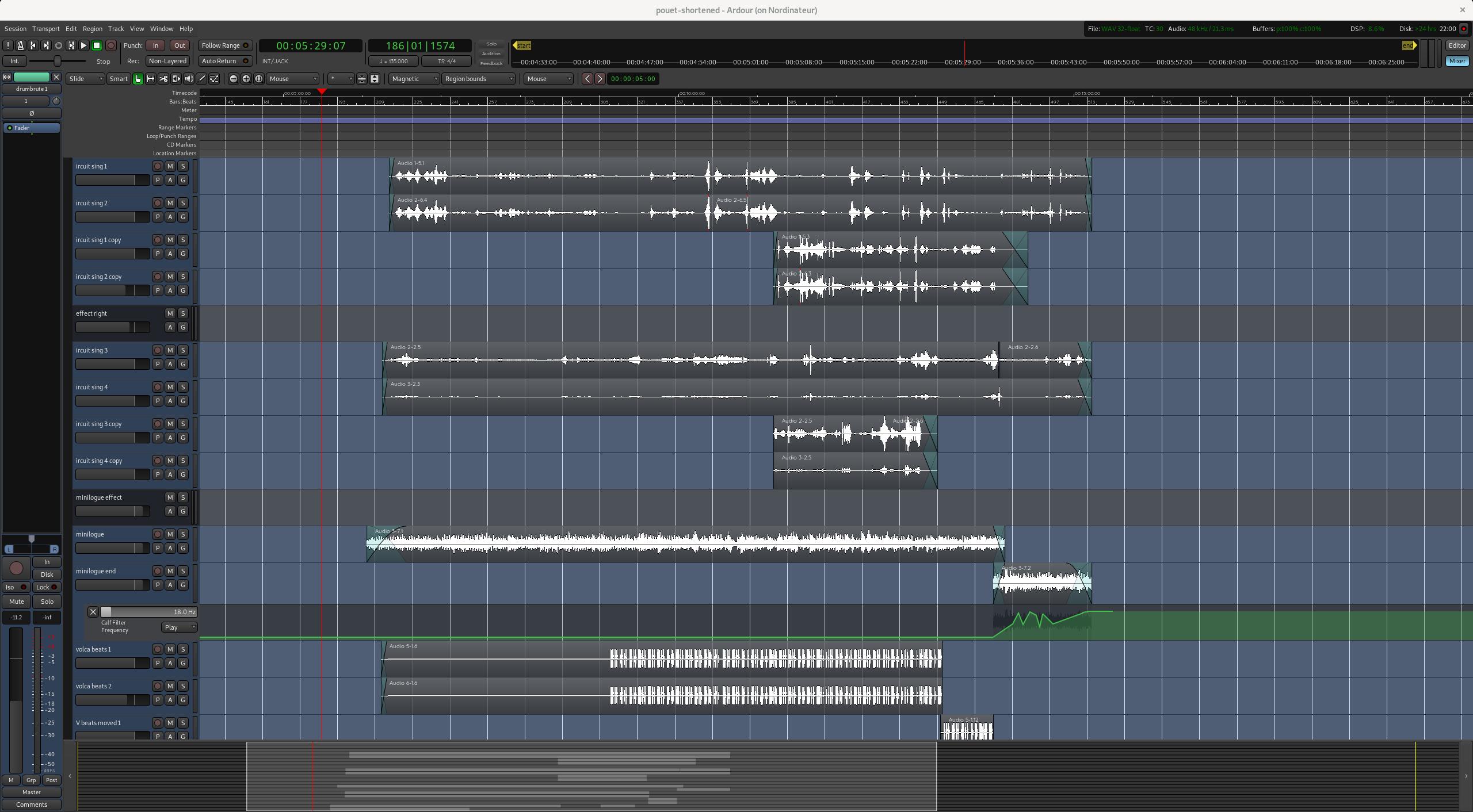Toggle Follow Range option
This screenshot has height=812, width=1473.
[225, 45]
